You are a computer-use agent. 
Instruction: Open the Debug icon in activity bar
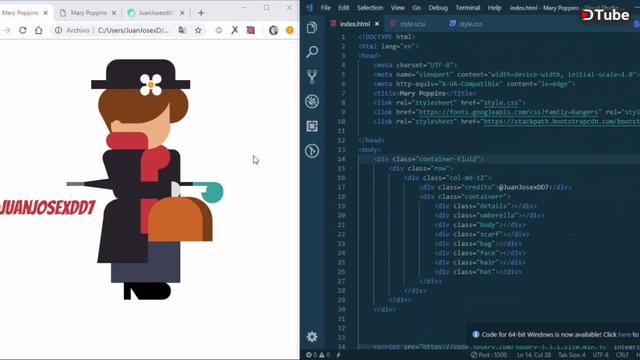click(312, 101)
